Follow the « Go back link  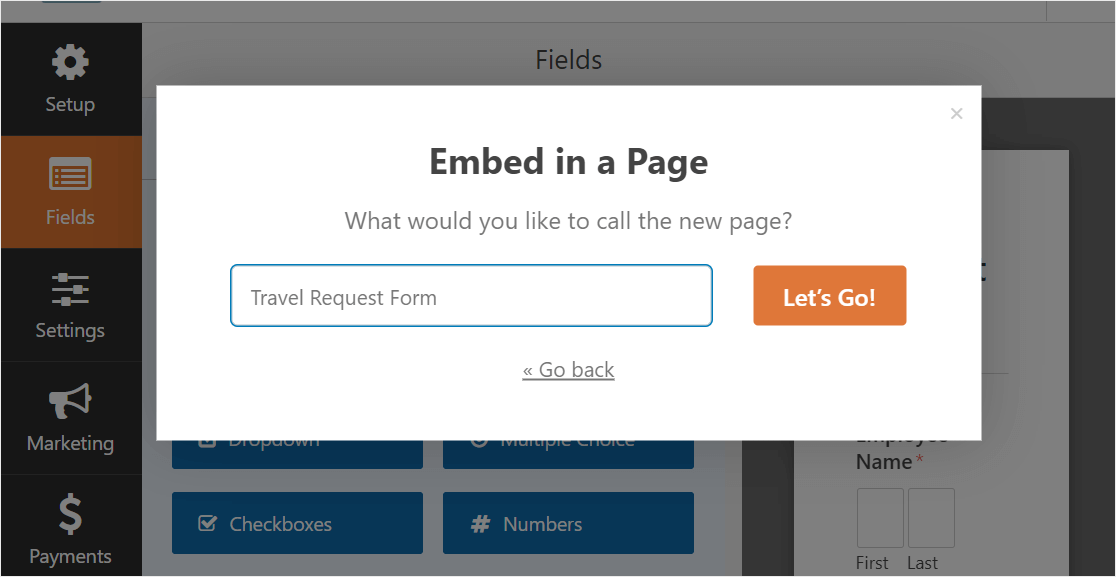point(568,370)
